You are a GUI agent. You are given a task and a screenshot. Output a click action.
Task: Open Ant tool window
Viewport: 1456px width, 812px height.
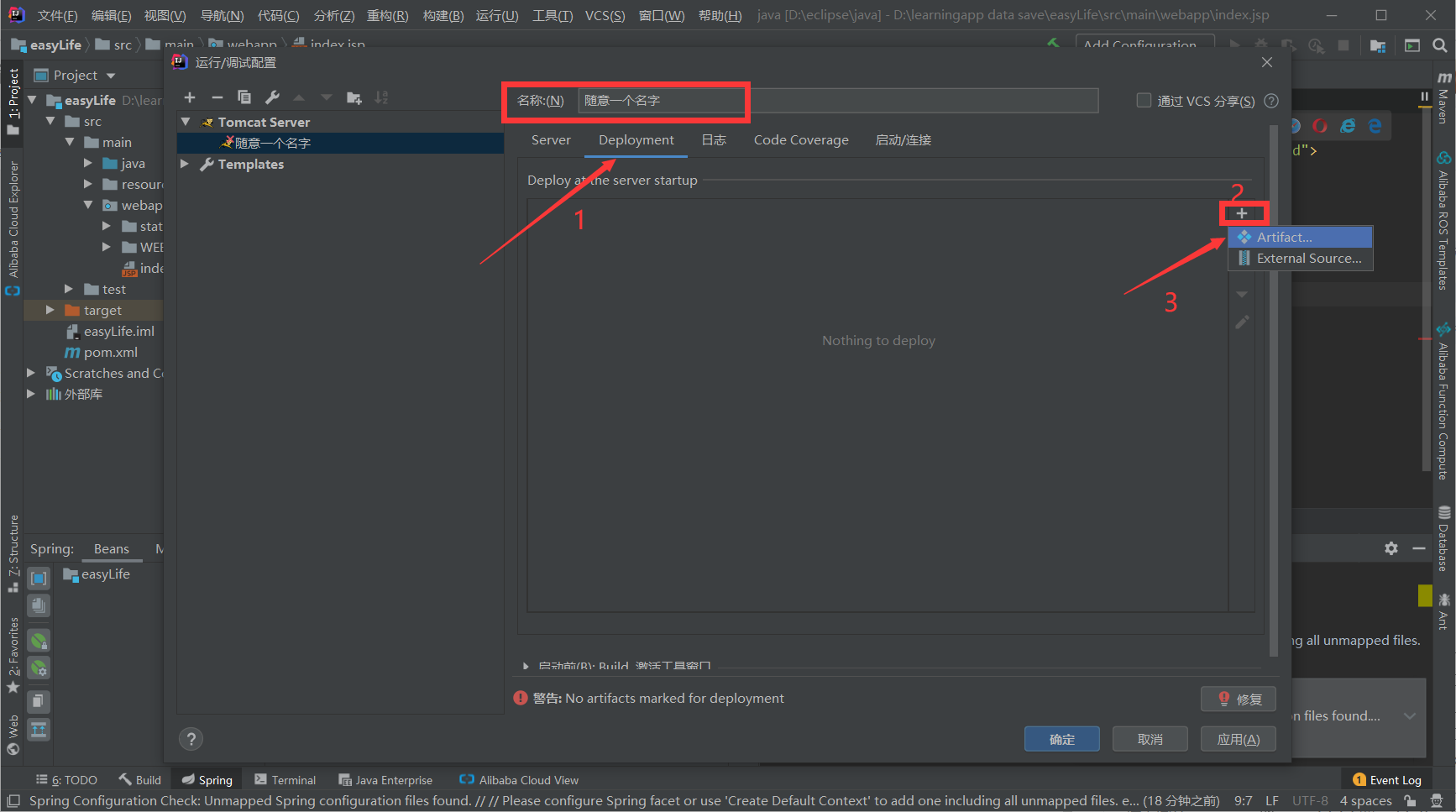click(x=1444, y=611)
